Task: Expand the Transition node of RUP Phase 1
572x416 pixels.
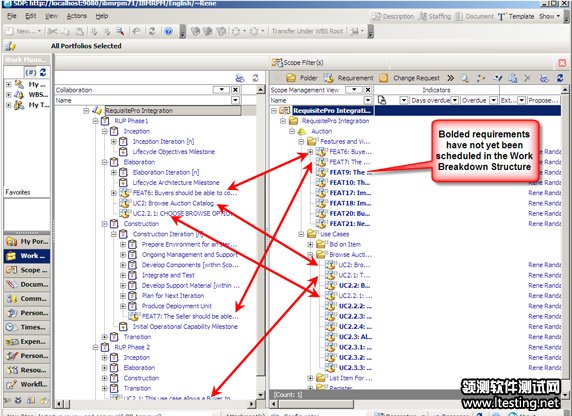Action: click(x=105, y=337)
